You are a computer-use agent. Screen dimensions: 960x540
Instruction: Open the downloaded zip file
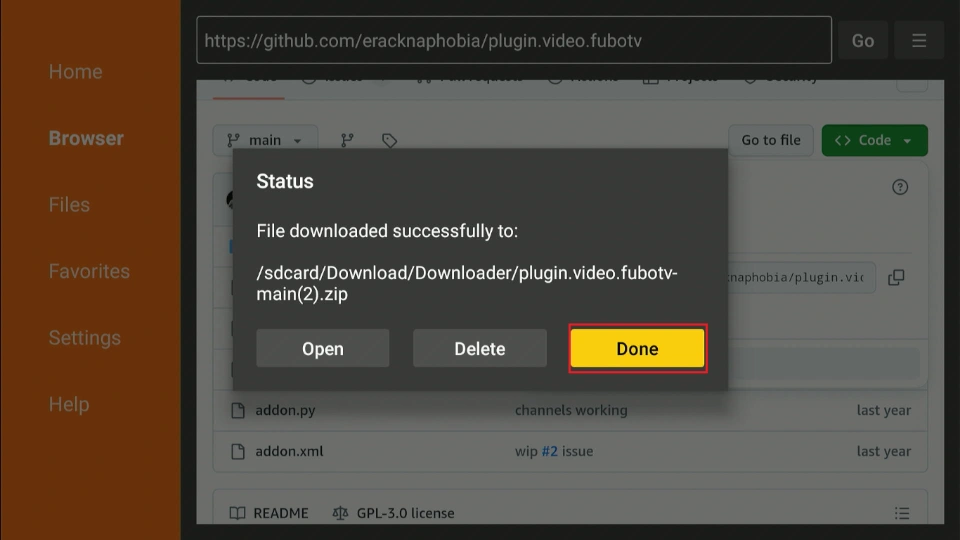pyautogui.click(x=323, y=348)
